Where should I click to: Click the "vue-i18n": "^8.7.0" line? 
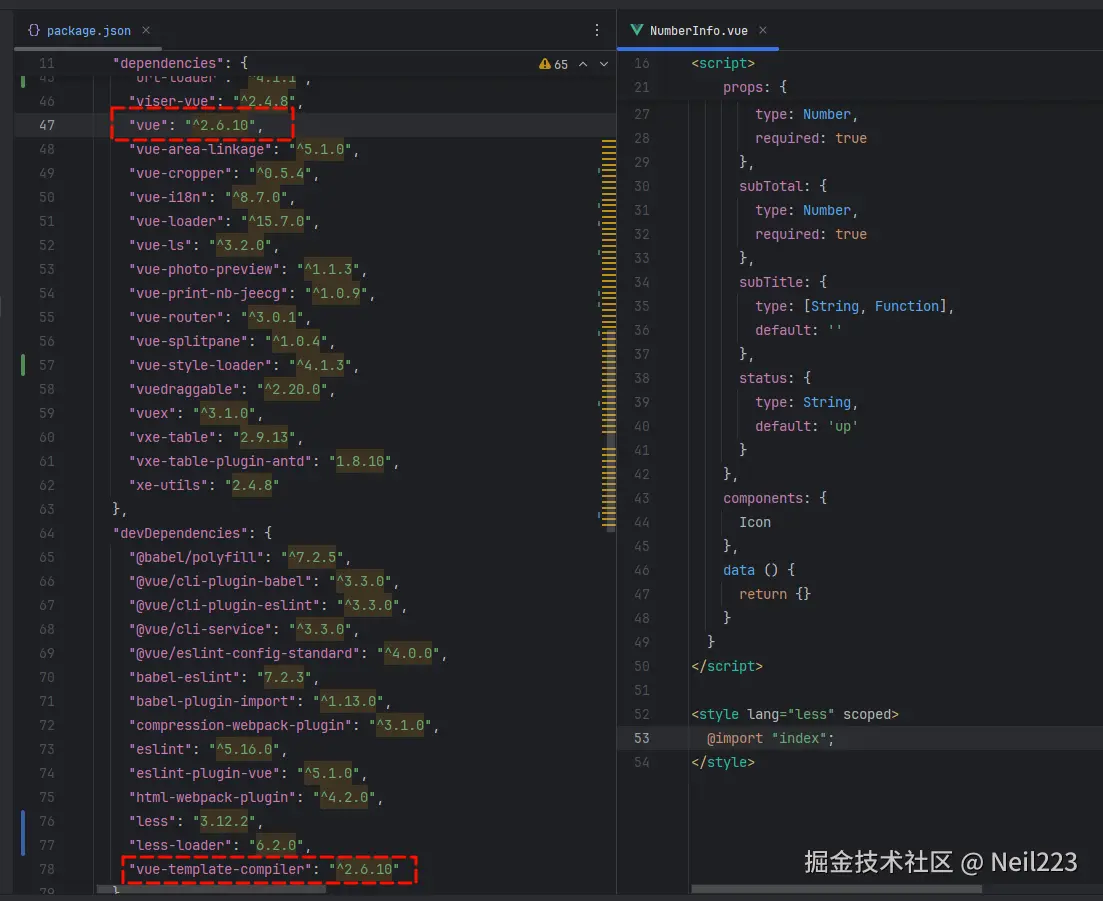pos(212,198)
